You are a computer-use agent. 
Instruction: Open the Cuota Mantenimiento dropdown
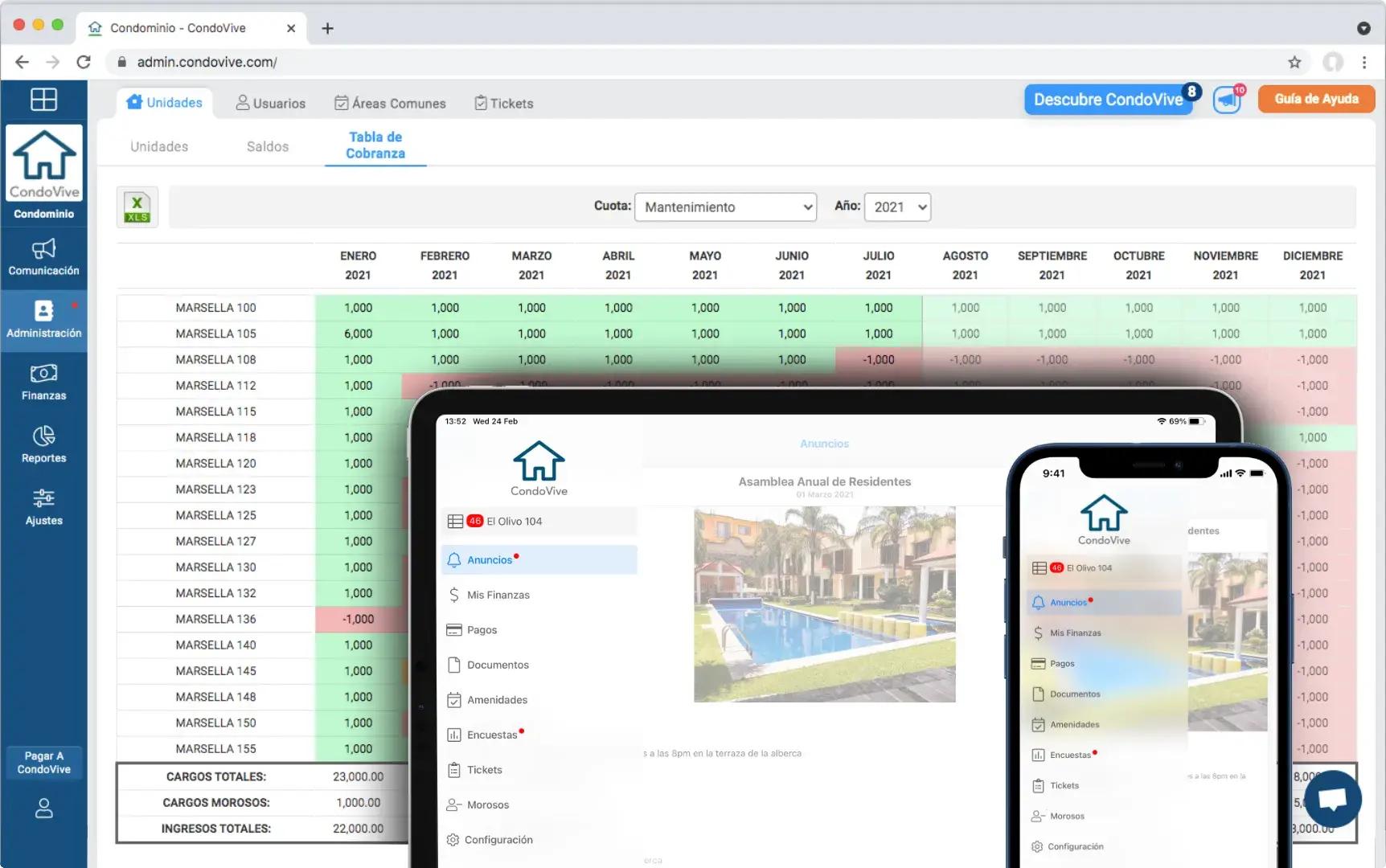[725, 207]
